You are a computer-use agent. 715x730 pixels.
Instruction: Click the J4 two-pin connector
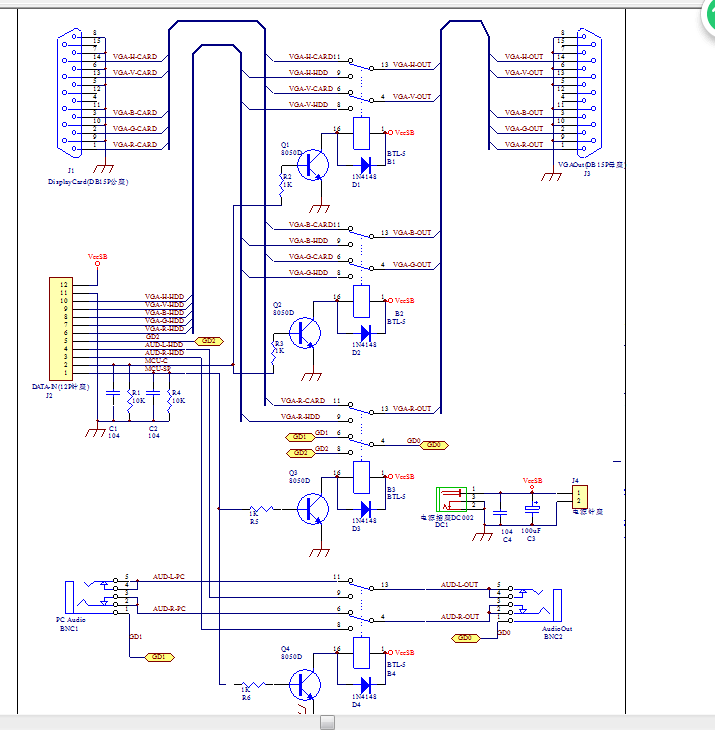(x=579, y=496)
